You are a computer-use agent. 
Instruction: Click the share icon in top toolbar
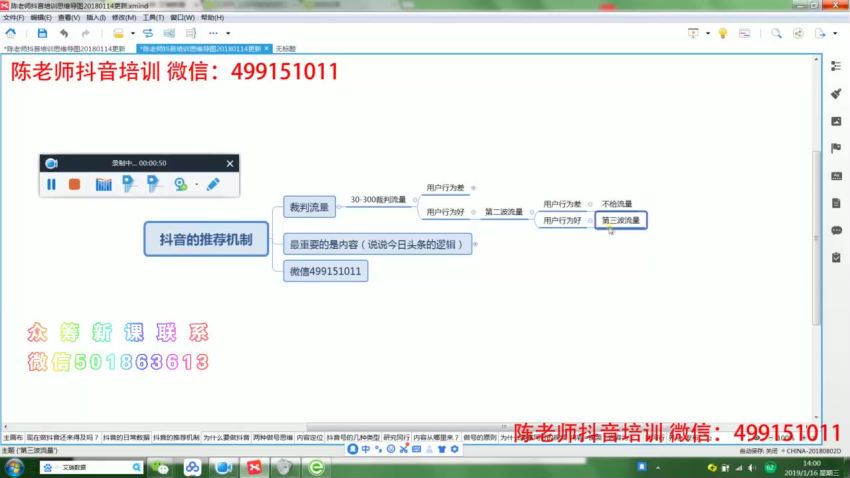click(x=798, y=34)
